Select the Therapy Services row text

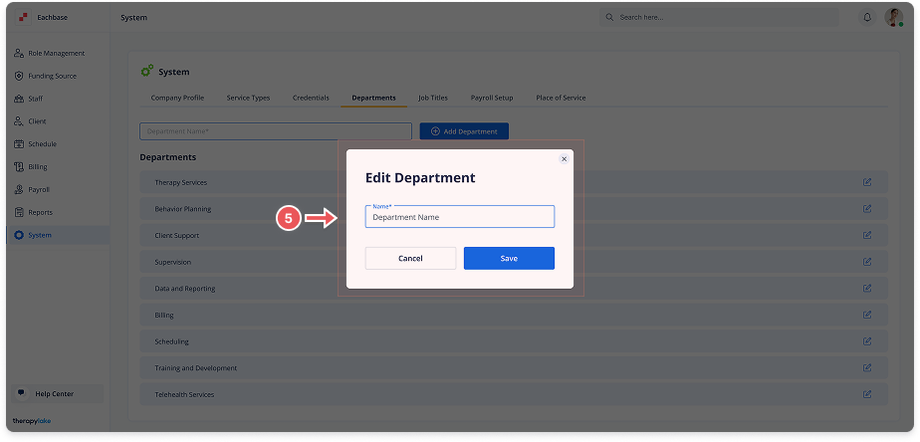pos(181,183)
